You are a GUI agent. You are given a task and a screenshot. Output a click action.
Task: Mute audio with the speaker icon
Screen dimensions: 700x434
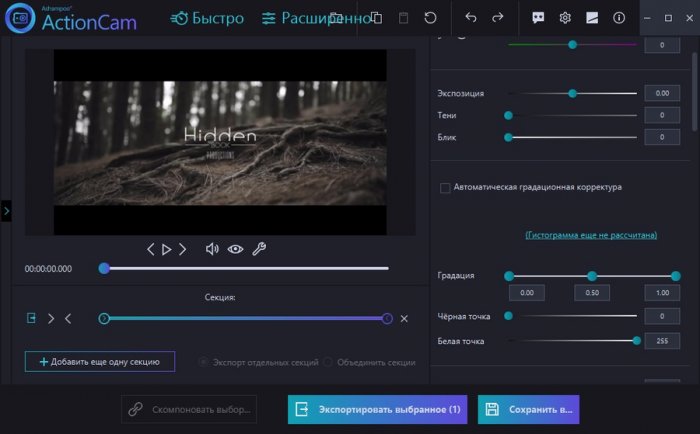tap(212, 249)
